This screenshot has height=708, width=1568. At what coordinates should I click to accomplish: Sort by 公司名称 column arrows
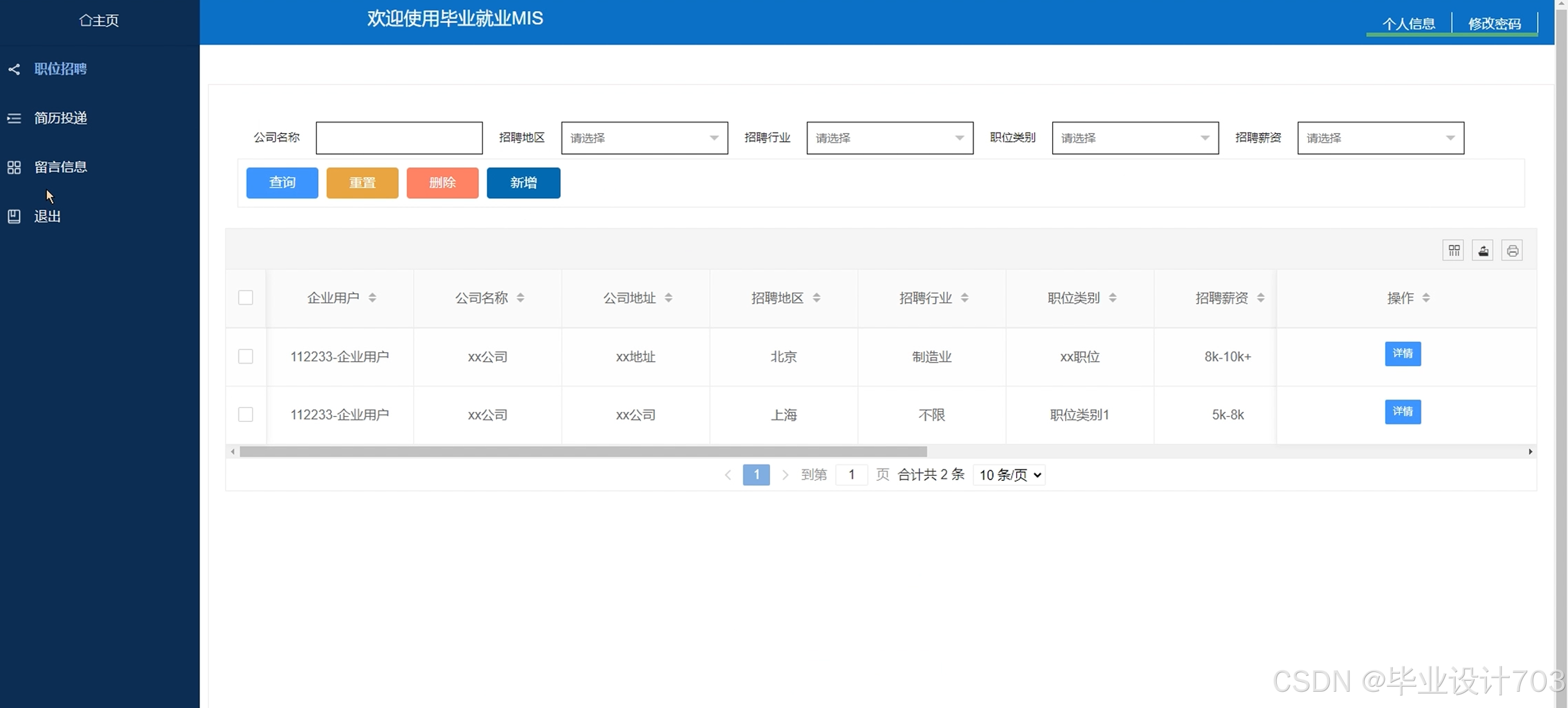tap(520, 298)
